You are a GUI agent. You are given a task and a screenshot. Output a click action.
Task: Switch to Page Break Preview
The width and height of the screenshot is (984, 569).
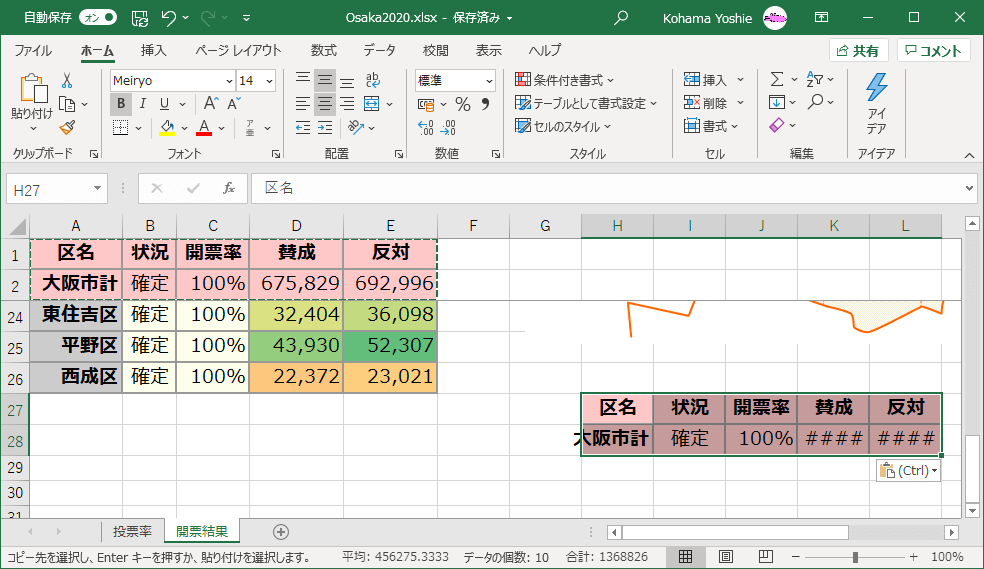click(766, 556)
